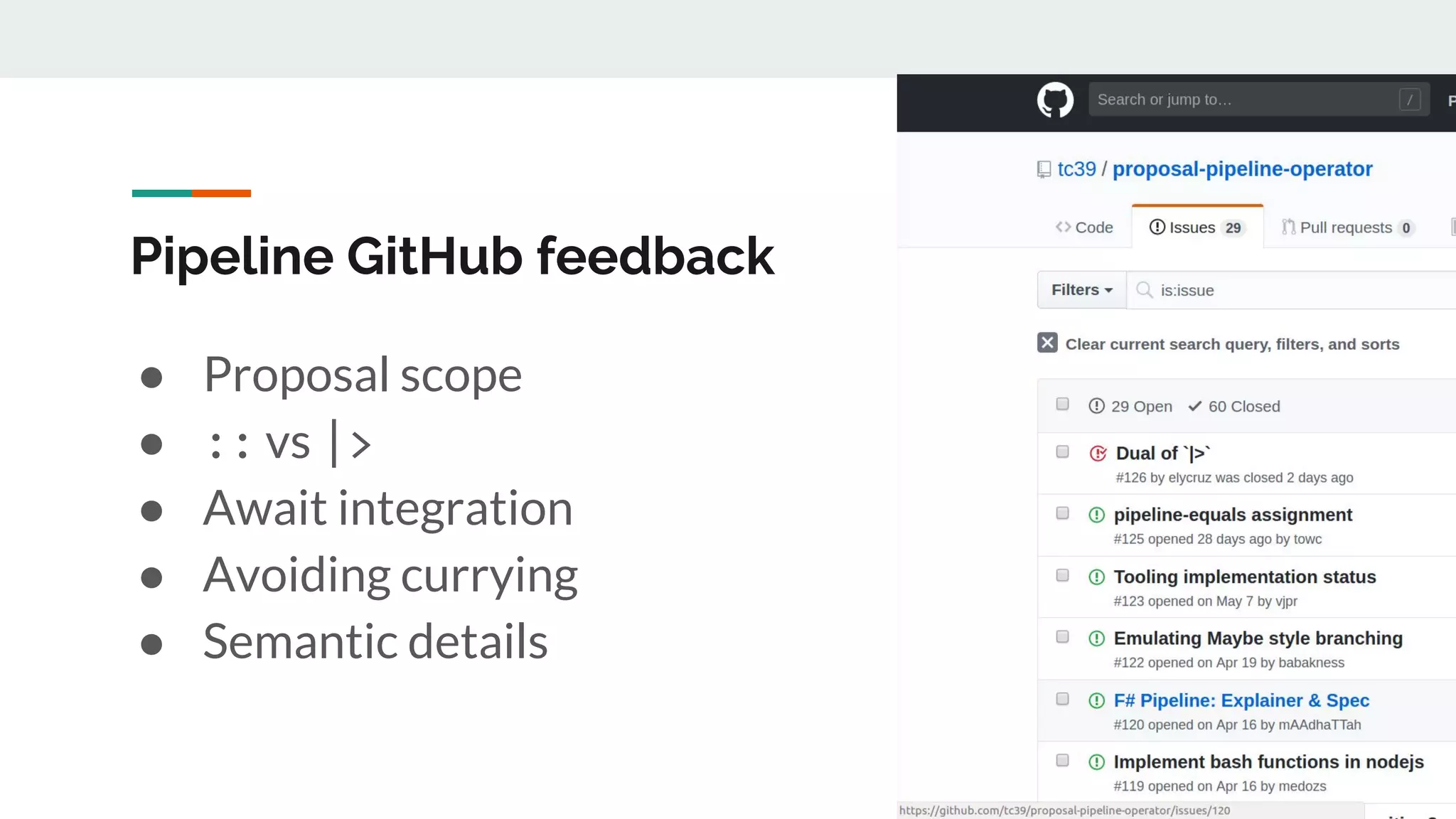The image size is (1456, 819).
Task: Open issue Tooling implementation status
Action: (x=1245, y=577)
